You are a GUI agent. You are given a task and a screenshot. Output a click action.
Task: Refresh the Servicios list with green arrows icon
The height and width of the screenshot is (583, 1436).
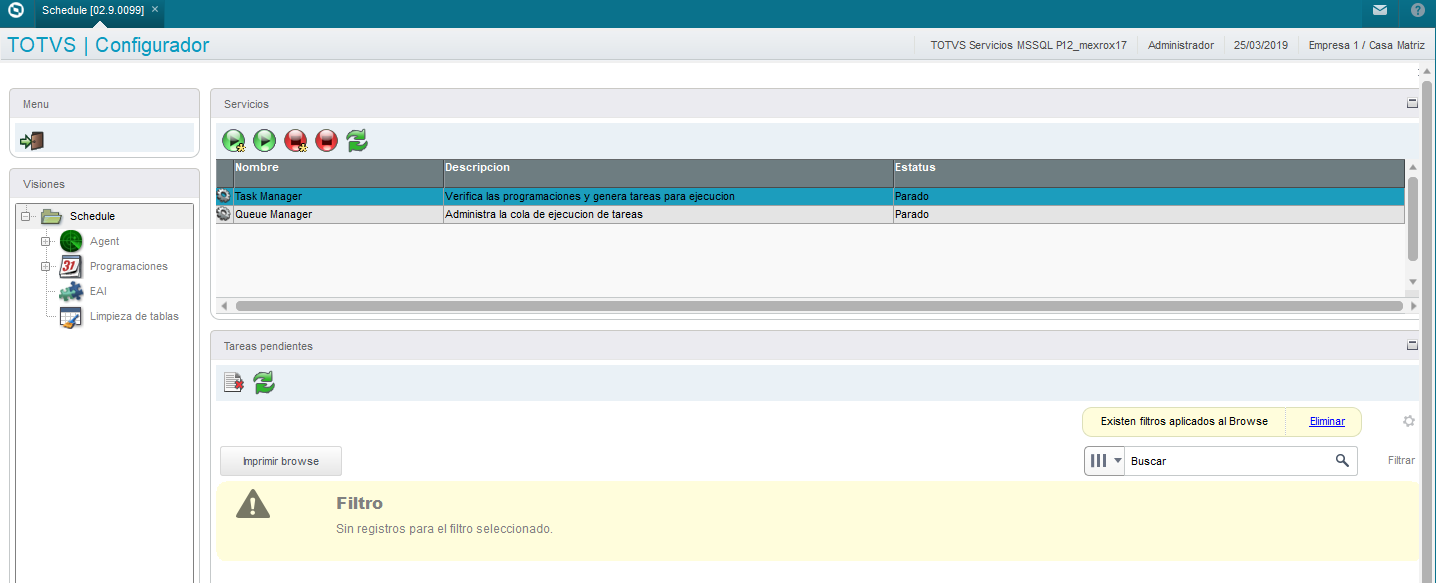click(357, 141)
